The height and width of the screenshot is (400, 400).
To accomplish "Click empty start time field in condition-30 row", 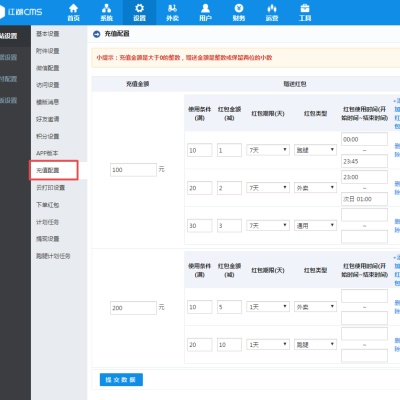I will [364, 215].
